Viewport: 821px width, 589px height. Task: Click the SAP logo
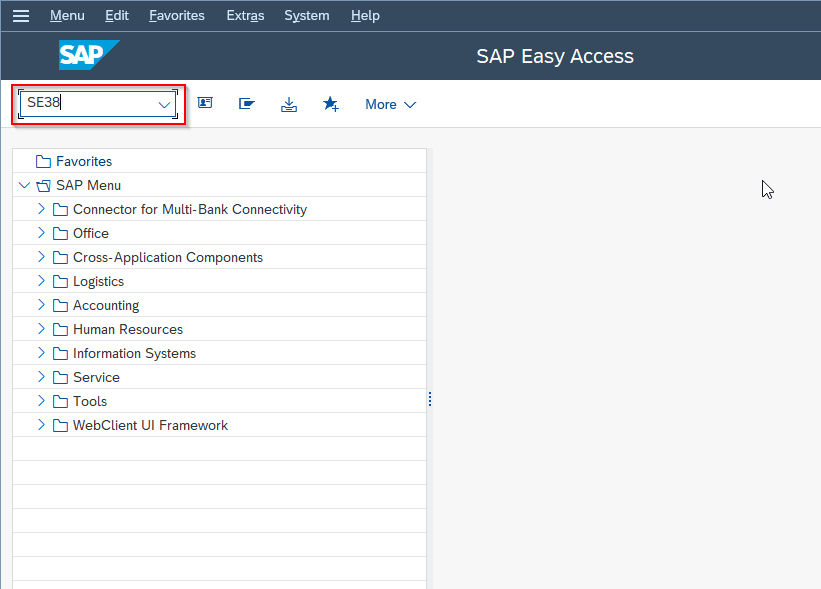(x=89, y=55)
